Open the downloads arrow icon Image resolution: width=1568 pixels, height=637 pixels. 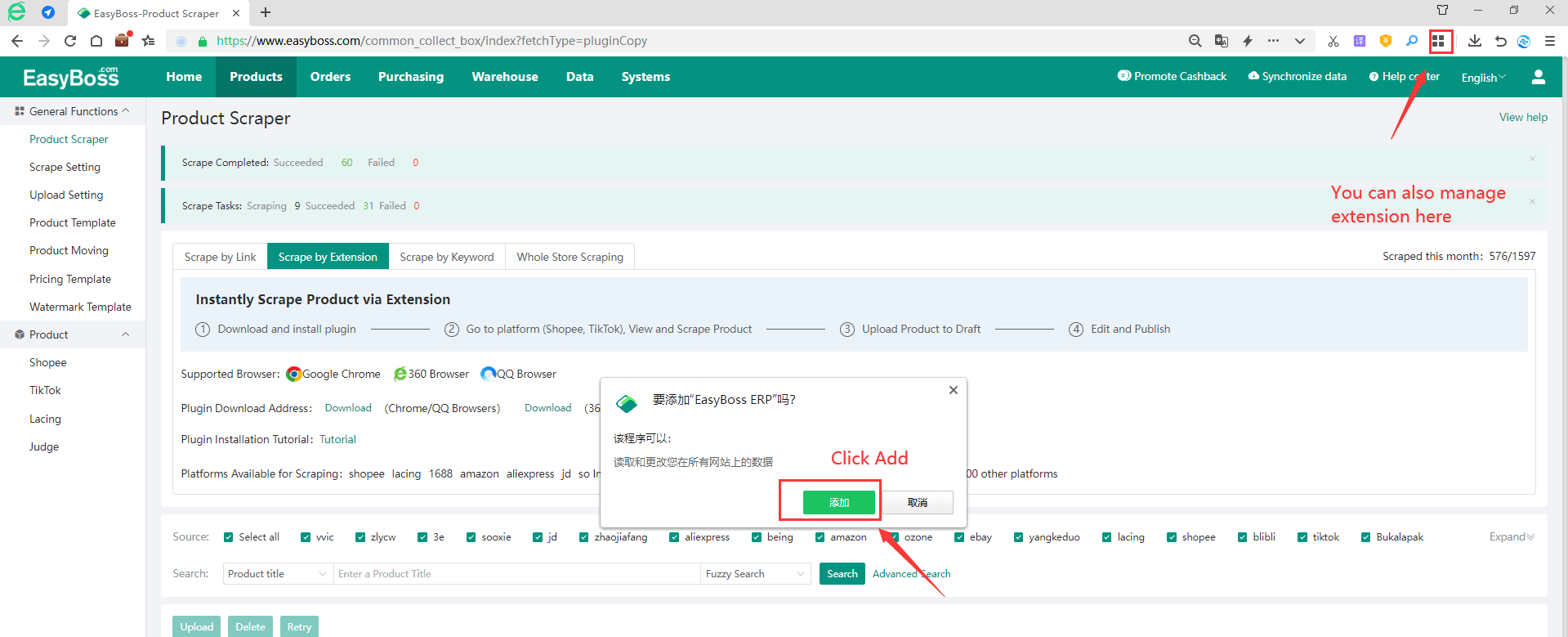[x=1475, y=41]
